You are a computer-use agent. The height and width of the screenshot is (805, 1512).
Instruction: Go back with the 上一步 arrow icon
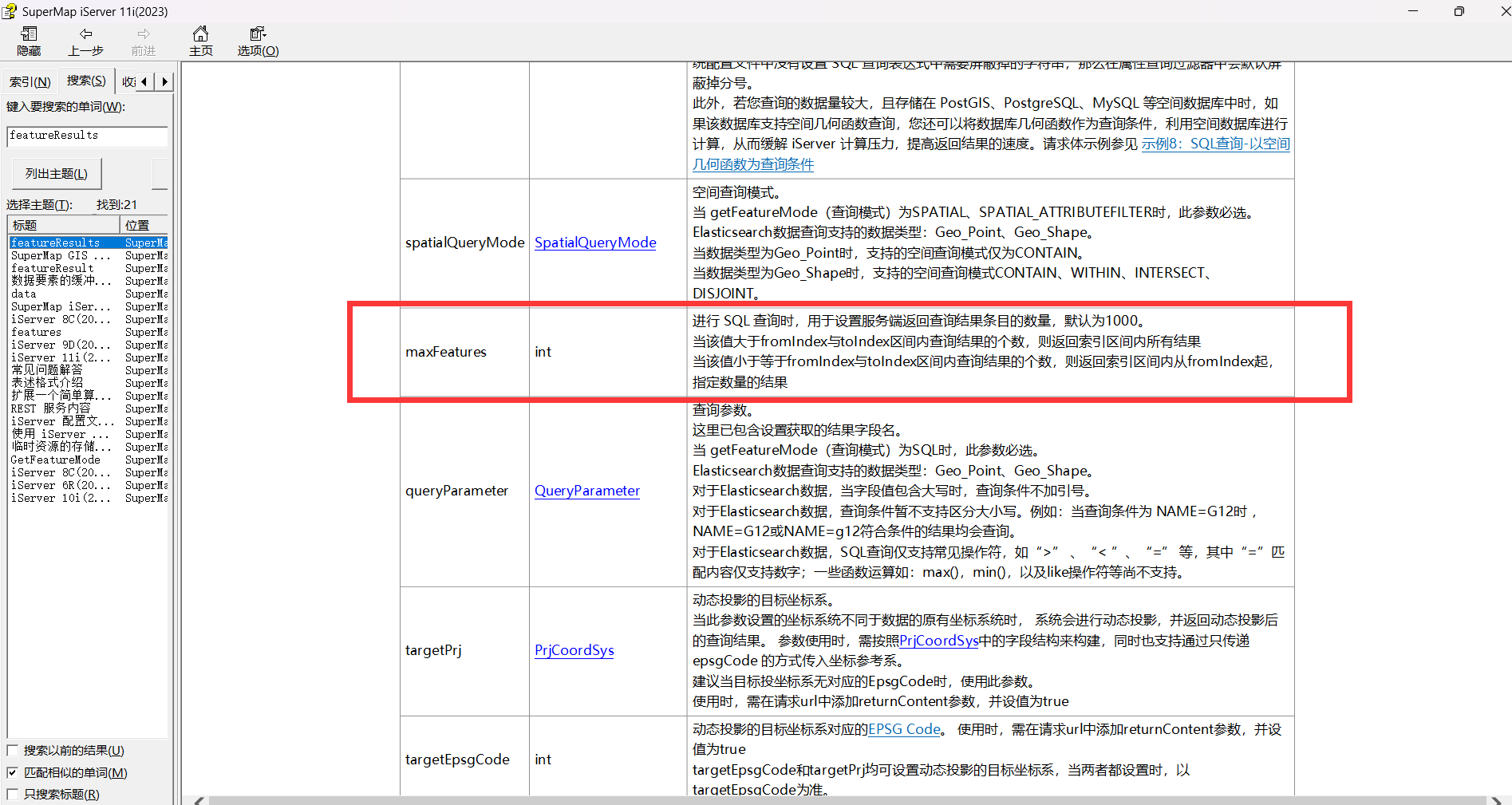pos(86,34)
